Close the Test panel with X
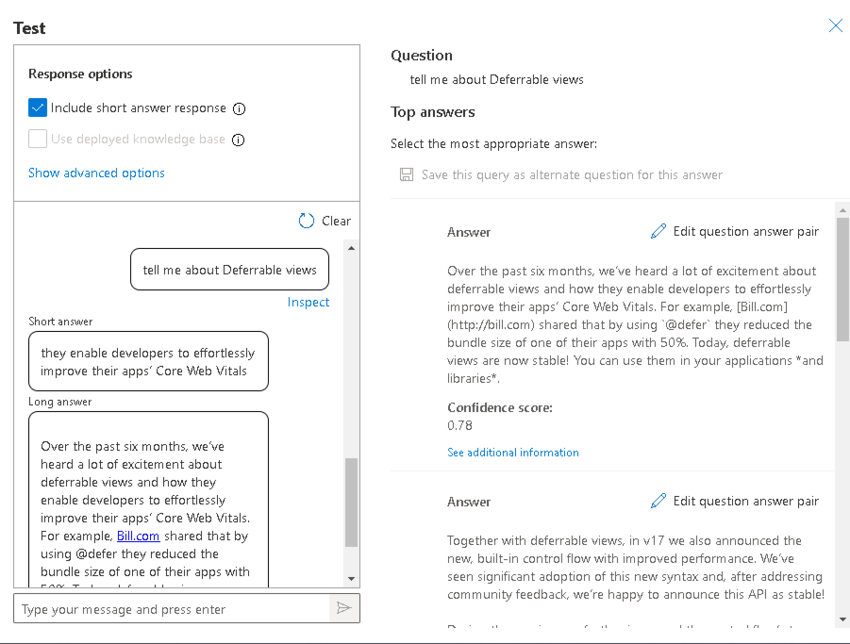 click(835, 26)
